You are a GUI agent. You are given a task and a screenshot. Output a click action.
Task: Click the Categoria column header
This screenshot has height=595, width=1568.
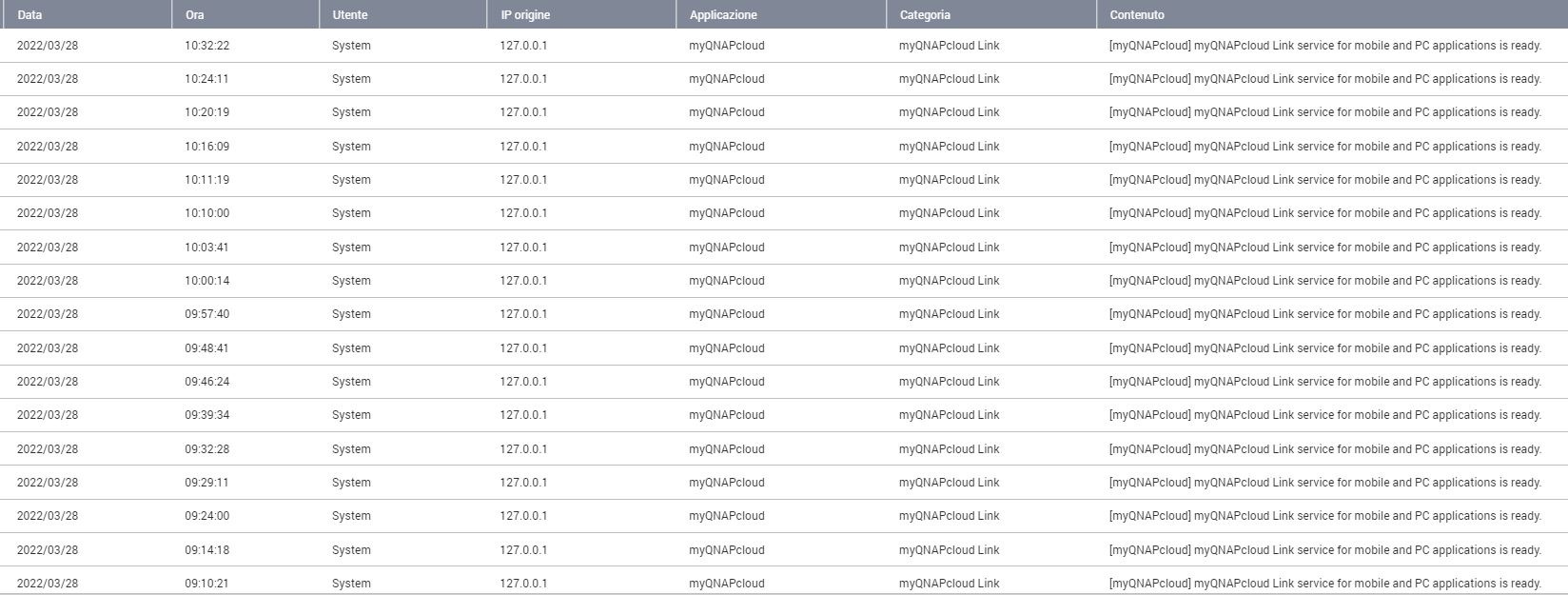(925, 15)
